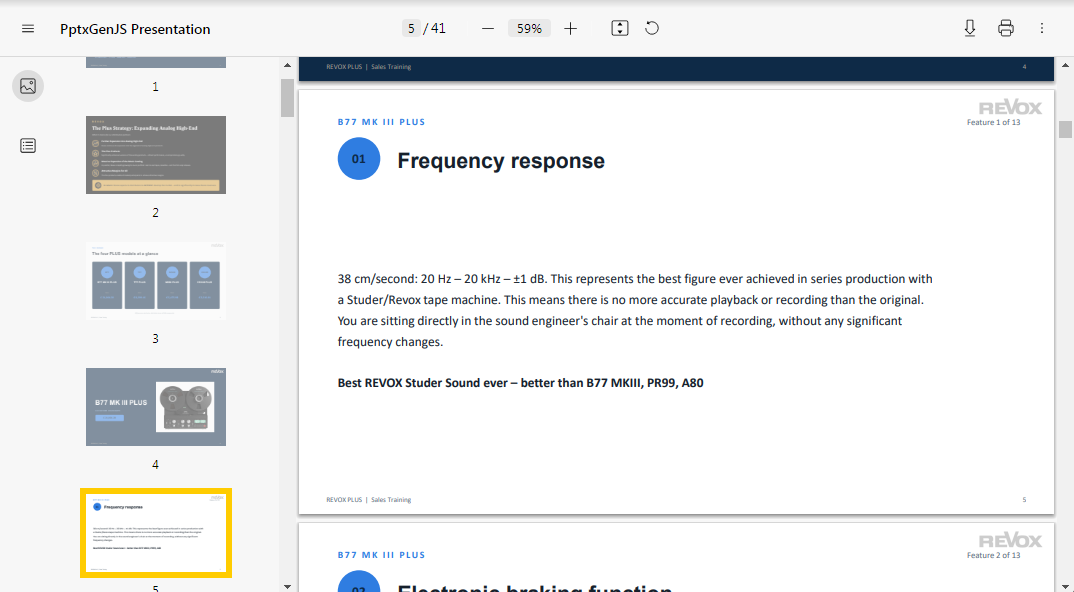Click the main document scrollbar thumb
This screenshot has width=1074, height=592.
[x=1065, y=130]
